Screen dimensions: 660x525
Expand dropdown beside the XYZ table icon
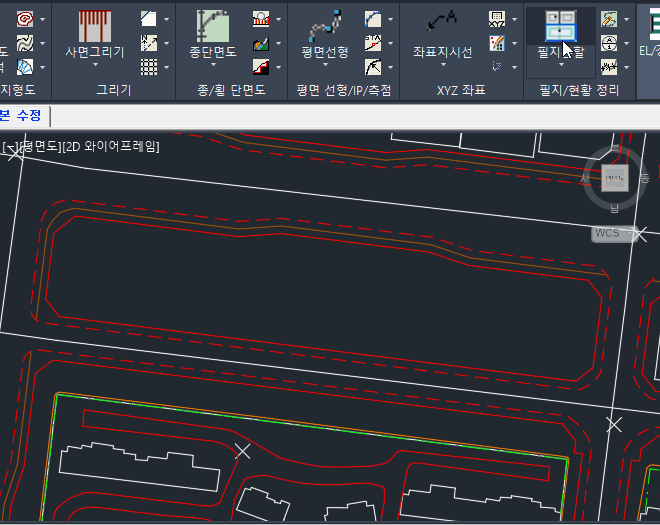pos(515,19)
